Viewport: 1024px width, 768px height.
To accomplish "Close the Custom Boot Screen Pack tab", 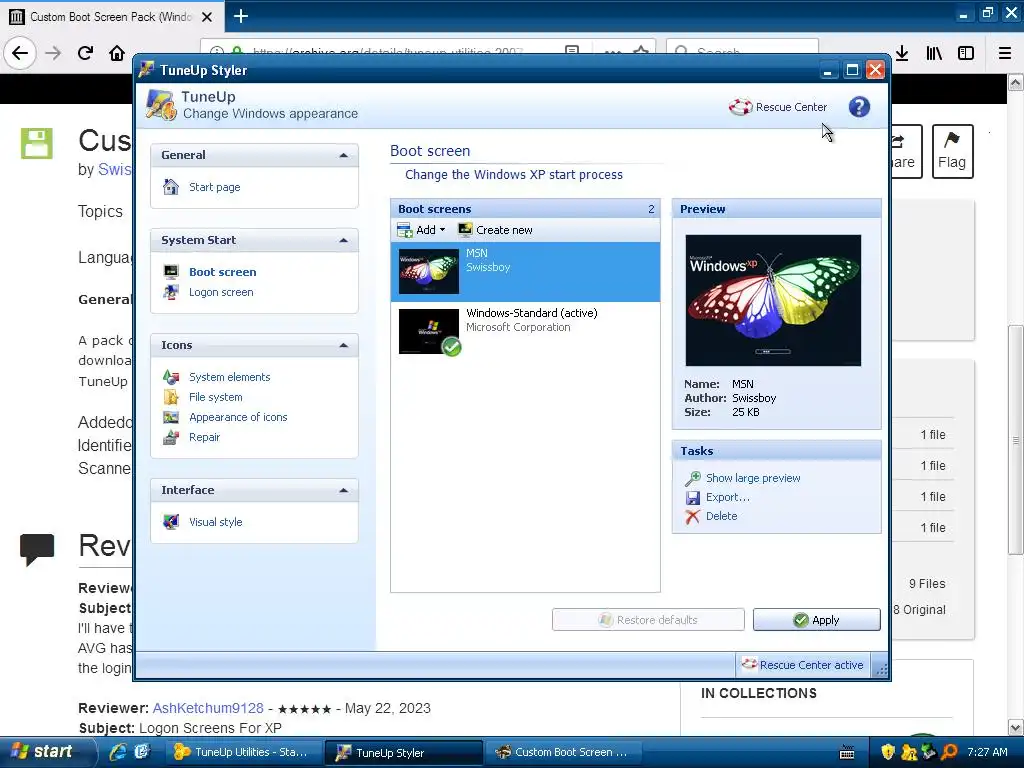I will pos(206,17).
